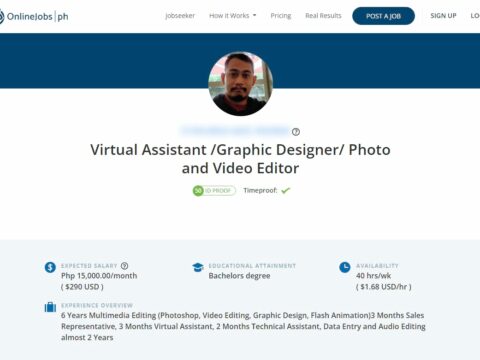
Task: Select the '40 hrs/wk' text
Action: (373, 276)
